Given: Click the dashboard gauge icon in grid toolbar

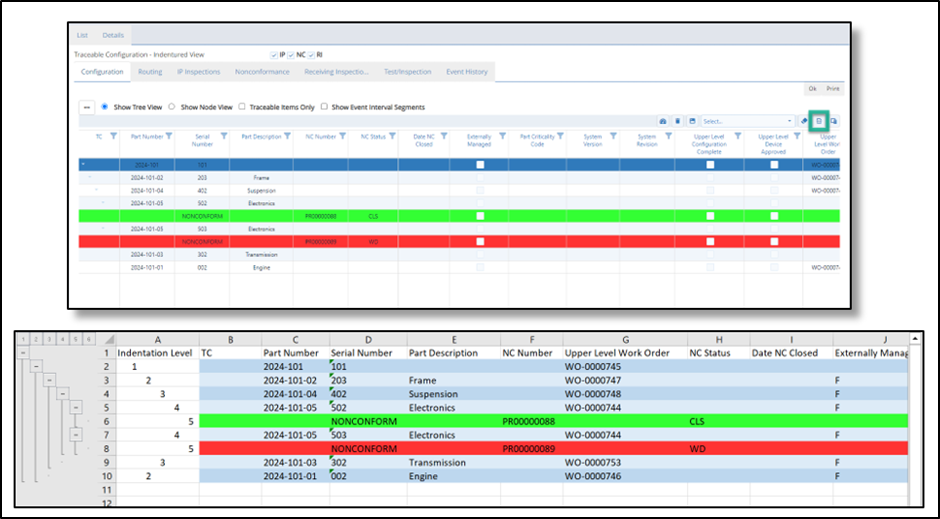Looking at the screenshot, I should tap(662, 120).
